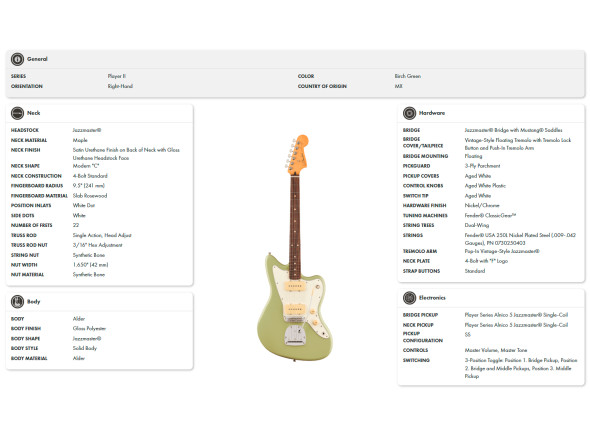Click the 'Aged White Plastic' control knobs value

click(485, 186)
